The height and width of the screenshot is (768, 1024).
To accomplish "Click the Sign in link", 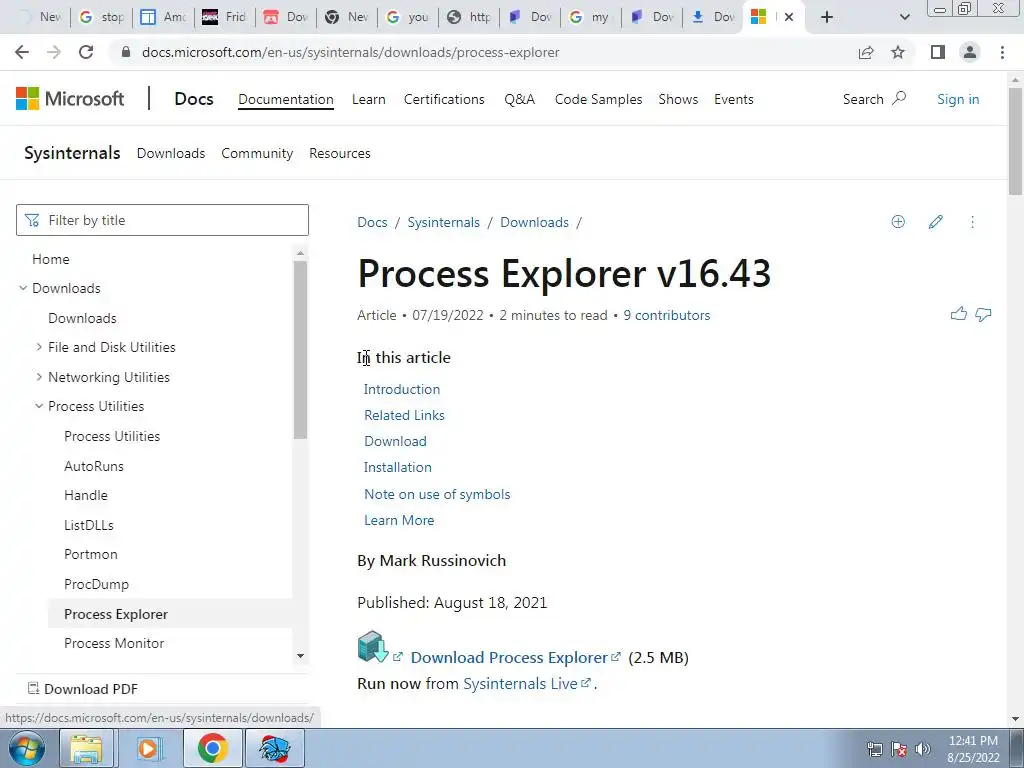I will (x=957, y=99).
